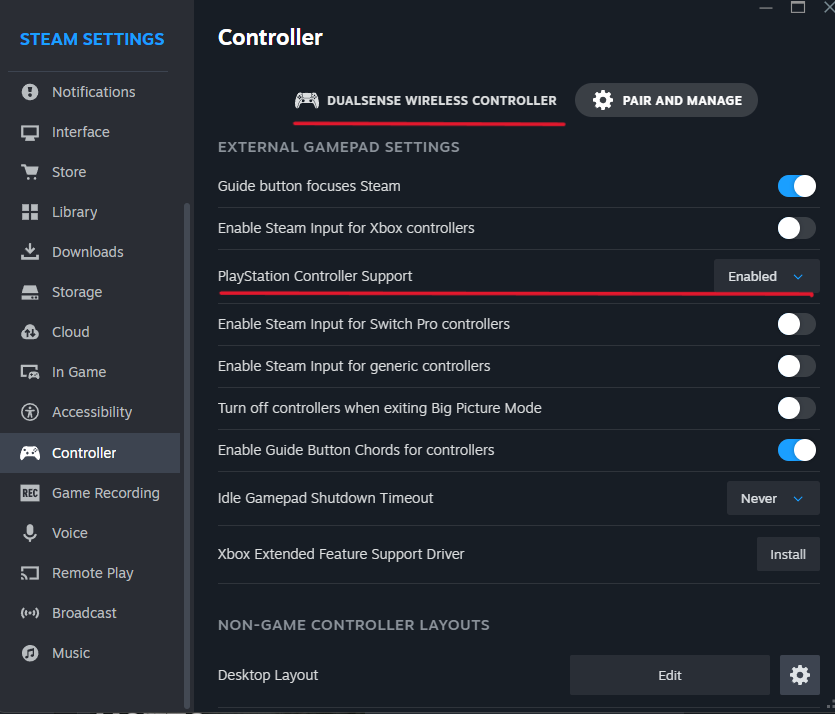This screenshot has width=835, height=714.
Task: Click the Music note icon
Action: (30, 653)
